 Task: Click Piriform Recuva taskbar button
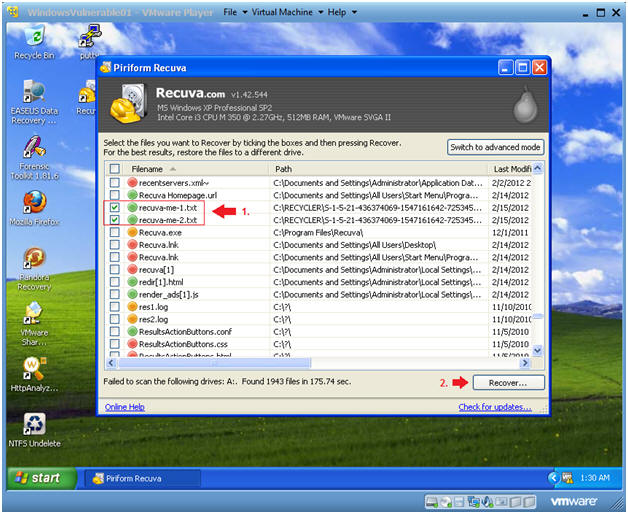pos(143,478)
